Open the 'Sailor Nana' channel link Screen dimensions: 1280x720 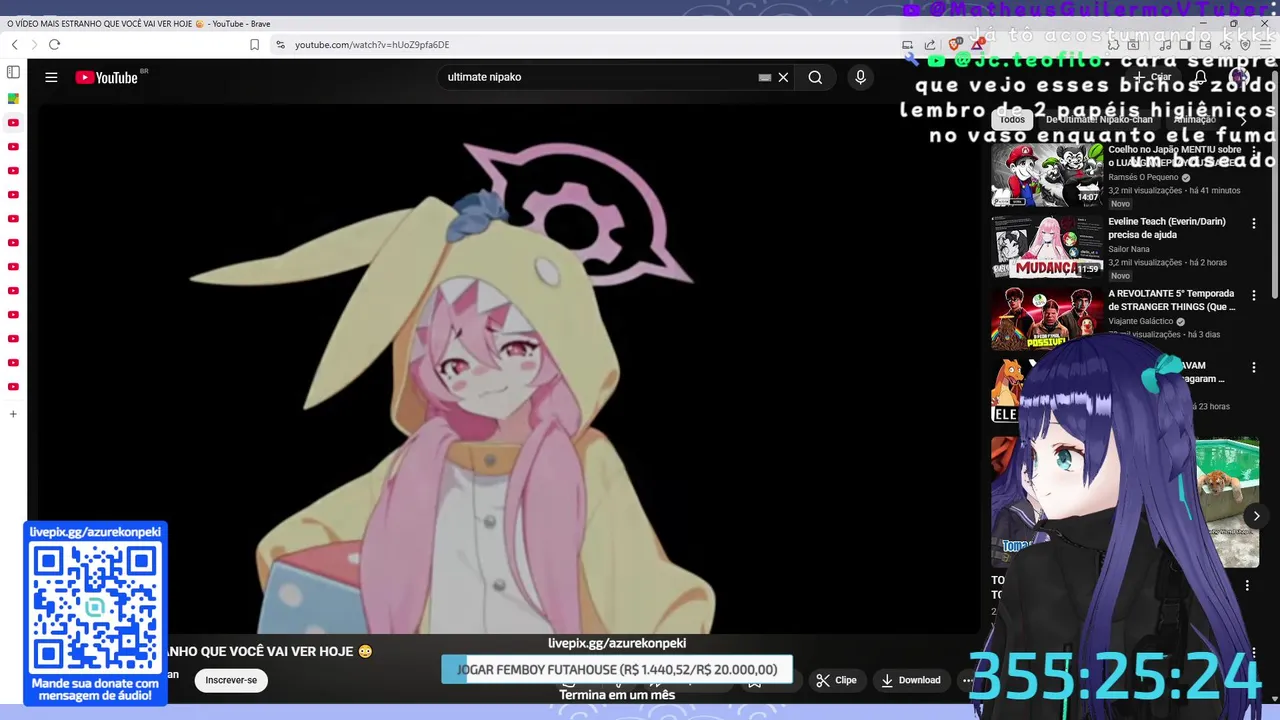point(1129,249)
